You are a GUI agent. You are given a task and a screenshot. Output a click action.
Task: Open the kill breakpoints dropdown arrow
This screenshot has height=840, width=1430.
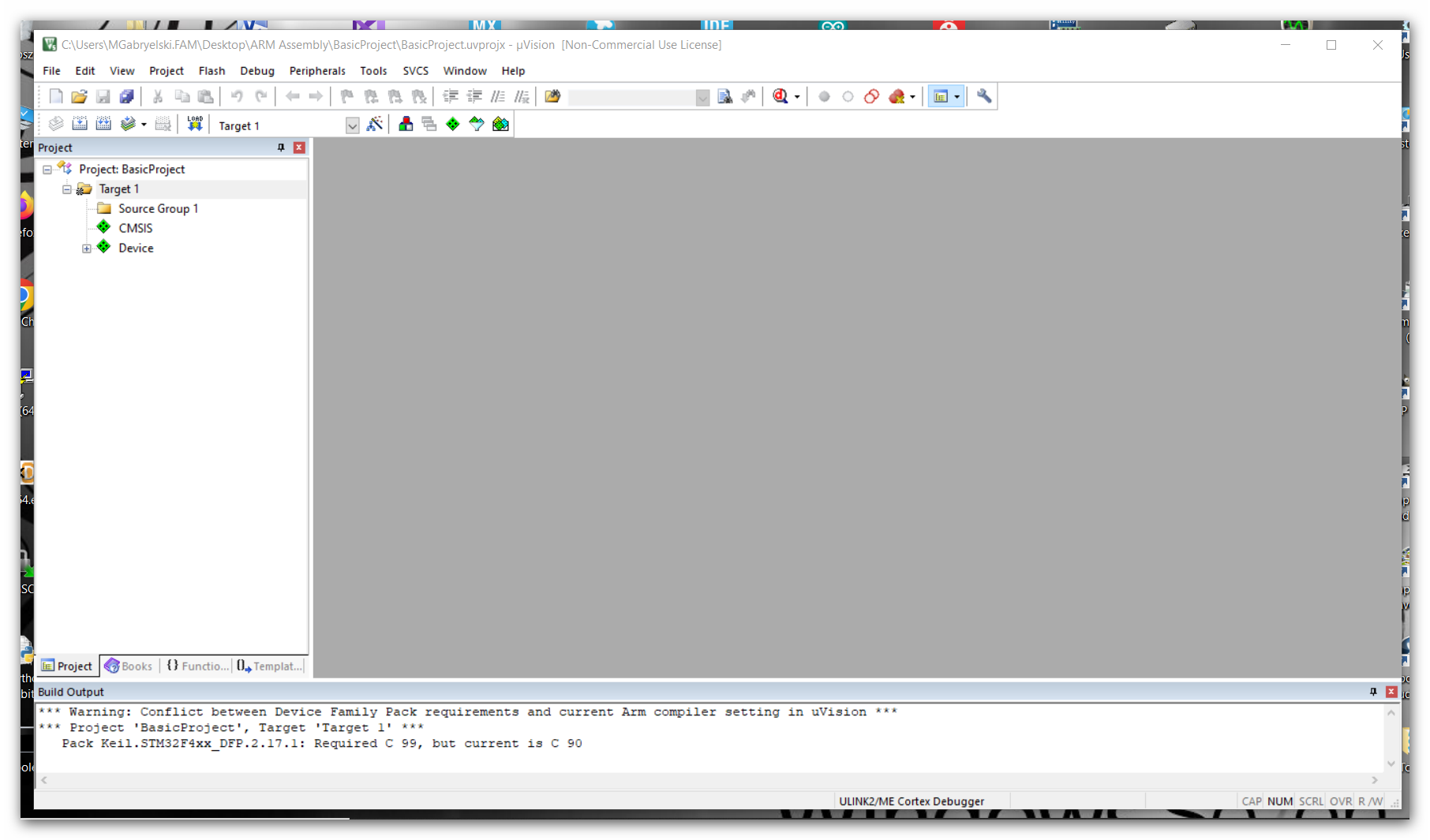click(x=912, y=96)
